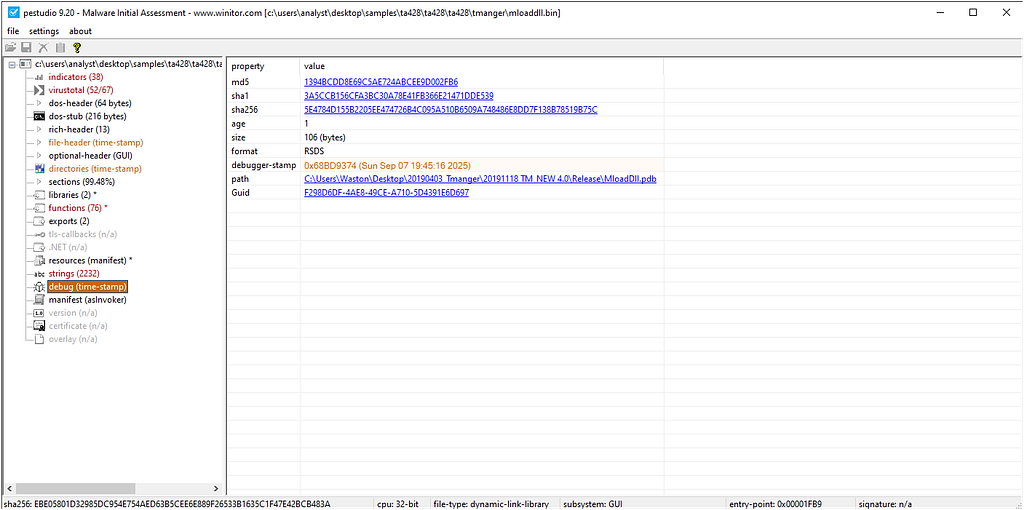Collapse the root file tree node
Viewport: 1024px width, 510px height.
click(x=11, y=64)
